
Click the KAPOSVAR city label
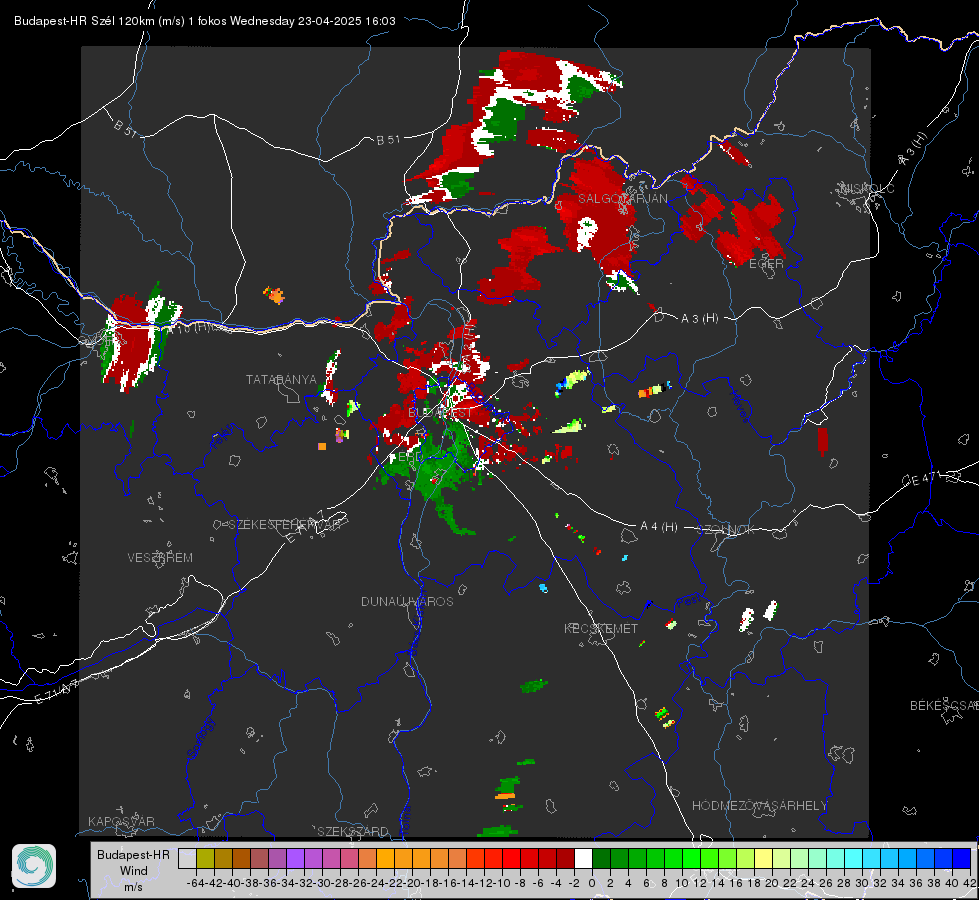[x=121, y=821]
